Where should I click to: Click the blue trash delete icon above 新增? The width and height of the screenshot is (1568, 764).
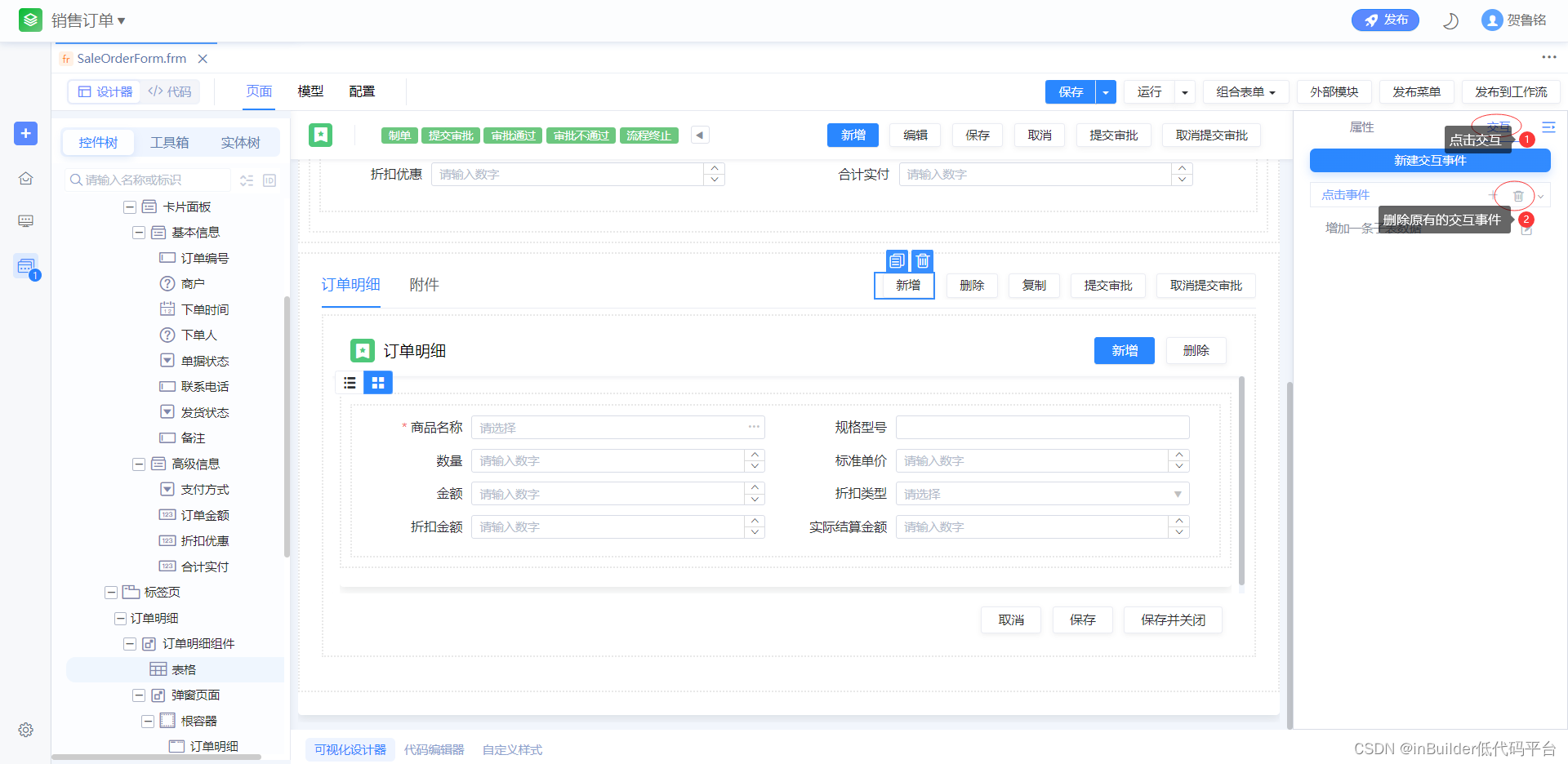point(922,260)
